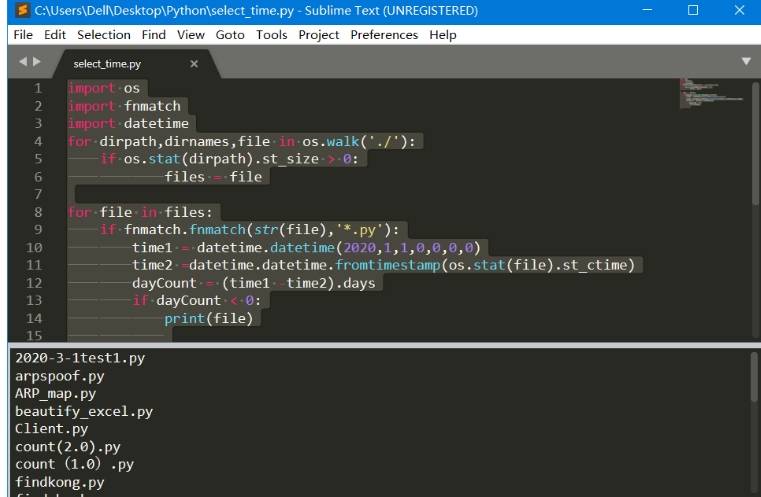This screenshot has height=497, width=761.
Task: Open the tab list dropdown arrow
Action: 746,61
